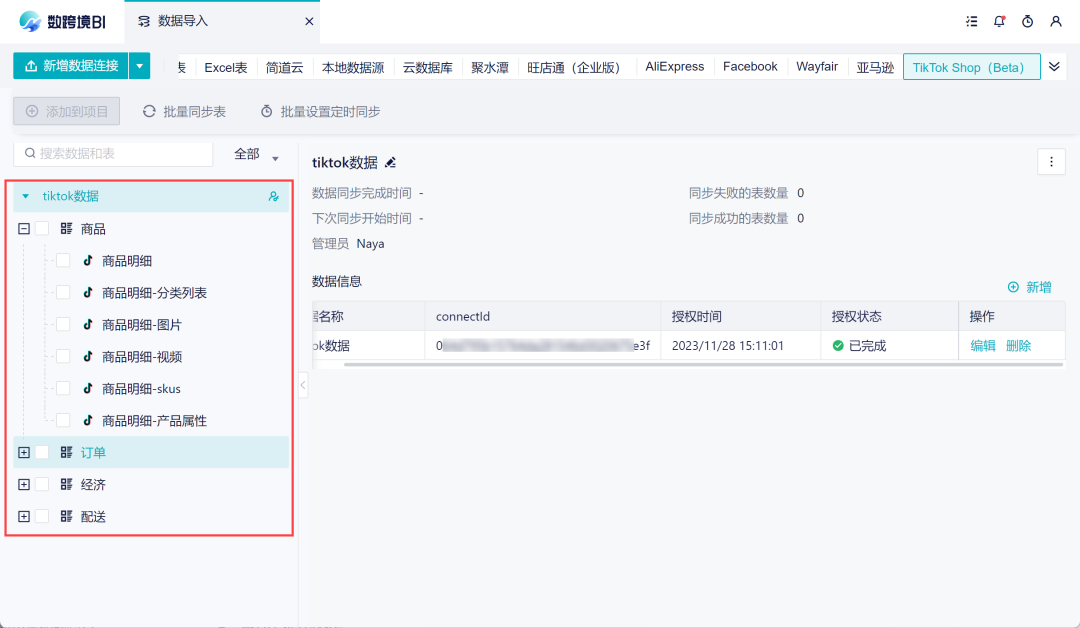Select the 订单 checkbox

coord(42,453)
